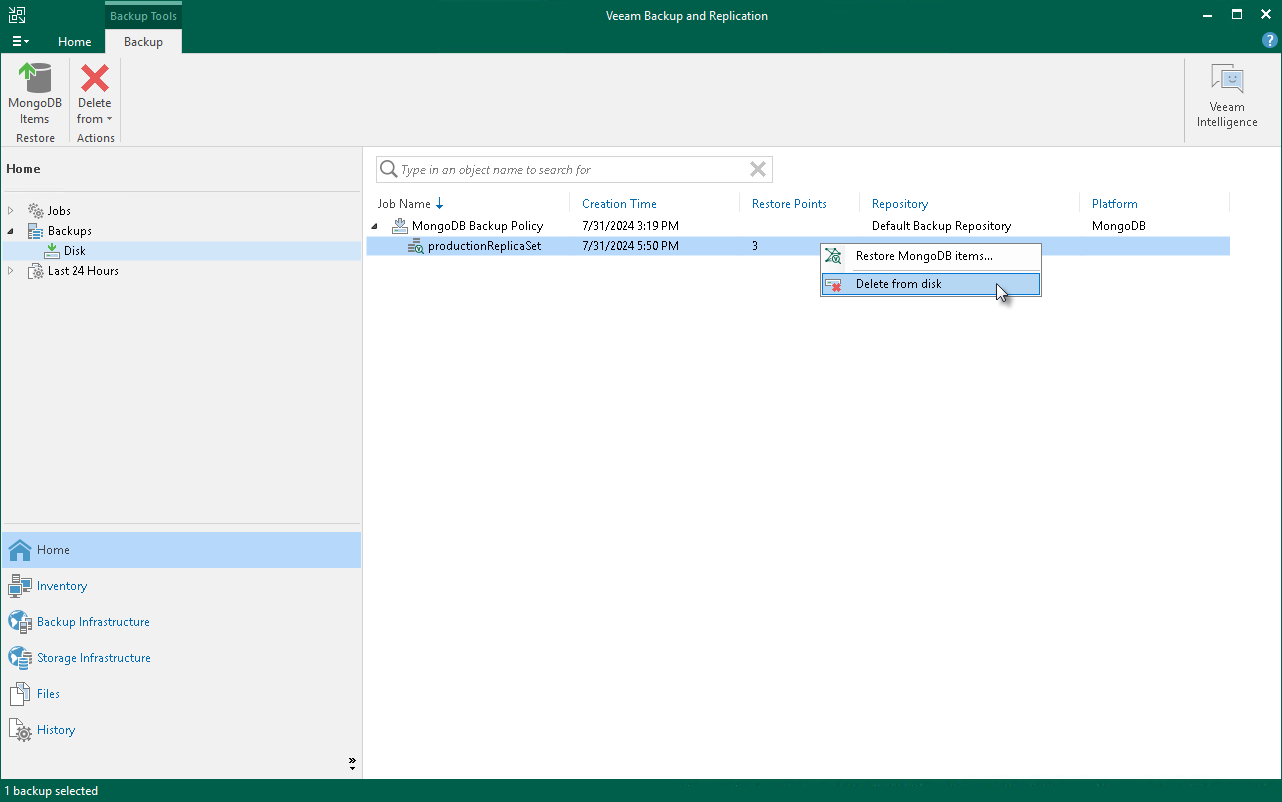Click the Backup Tools contextual tab
Image resolution: width=1282 pixels, height=802 pixels.
143,16
